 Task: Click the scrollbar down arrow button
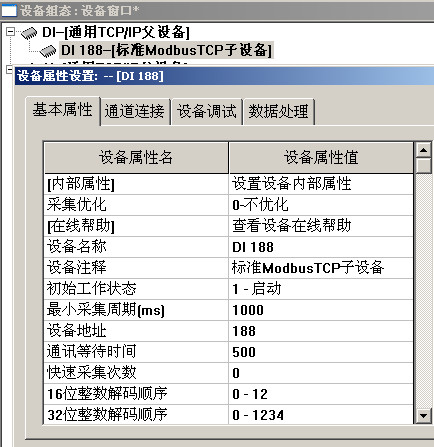424,416
